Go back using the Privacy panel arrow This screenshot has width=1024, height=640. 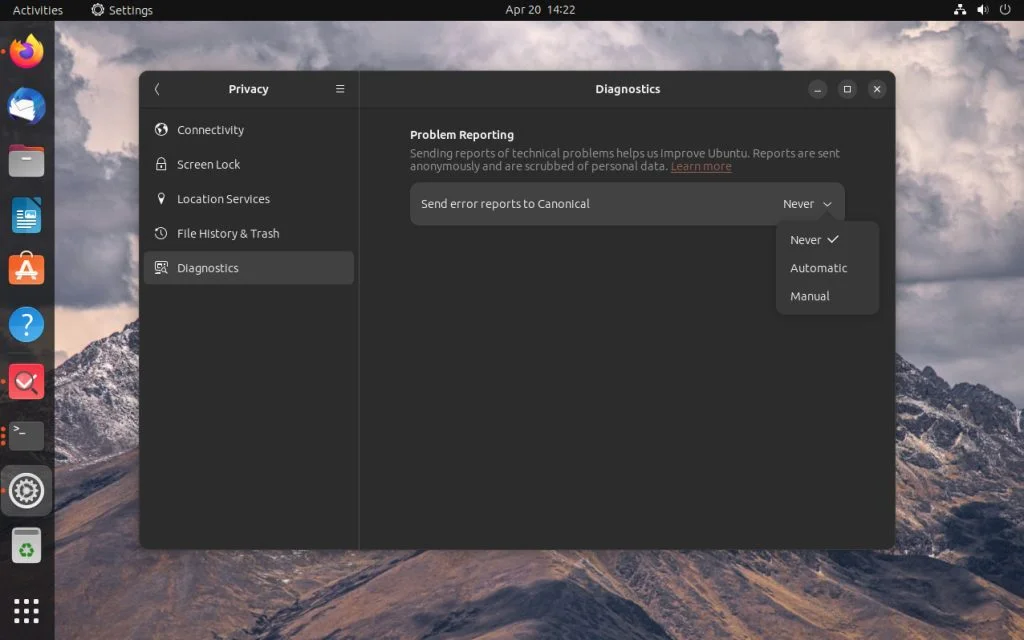(157, 88)
